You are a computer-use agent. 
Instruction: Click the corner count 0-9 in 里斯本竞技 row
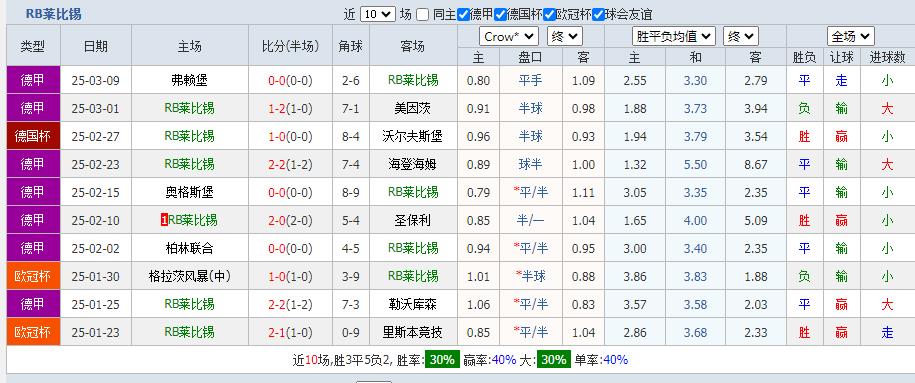coord(351,332)
